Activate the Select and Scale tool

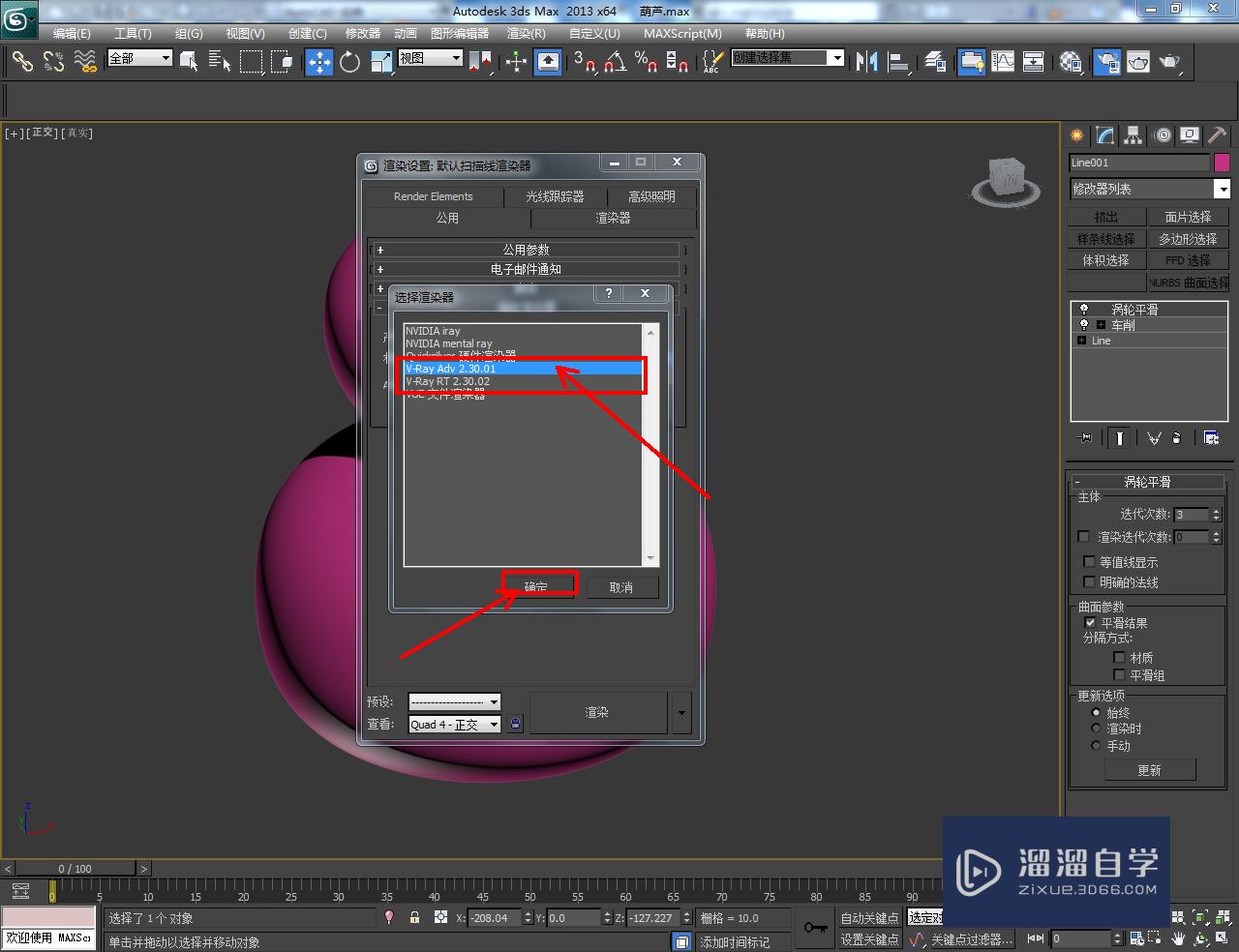click(x=381, y=62)
